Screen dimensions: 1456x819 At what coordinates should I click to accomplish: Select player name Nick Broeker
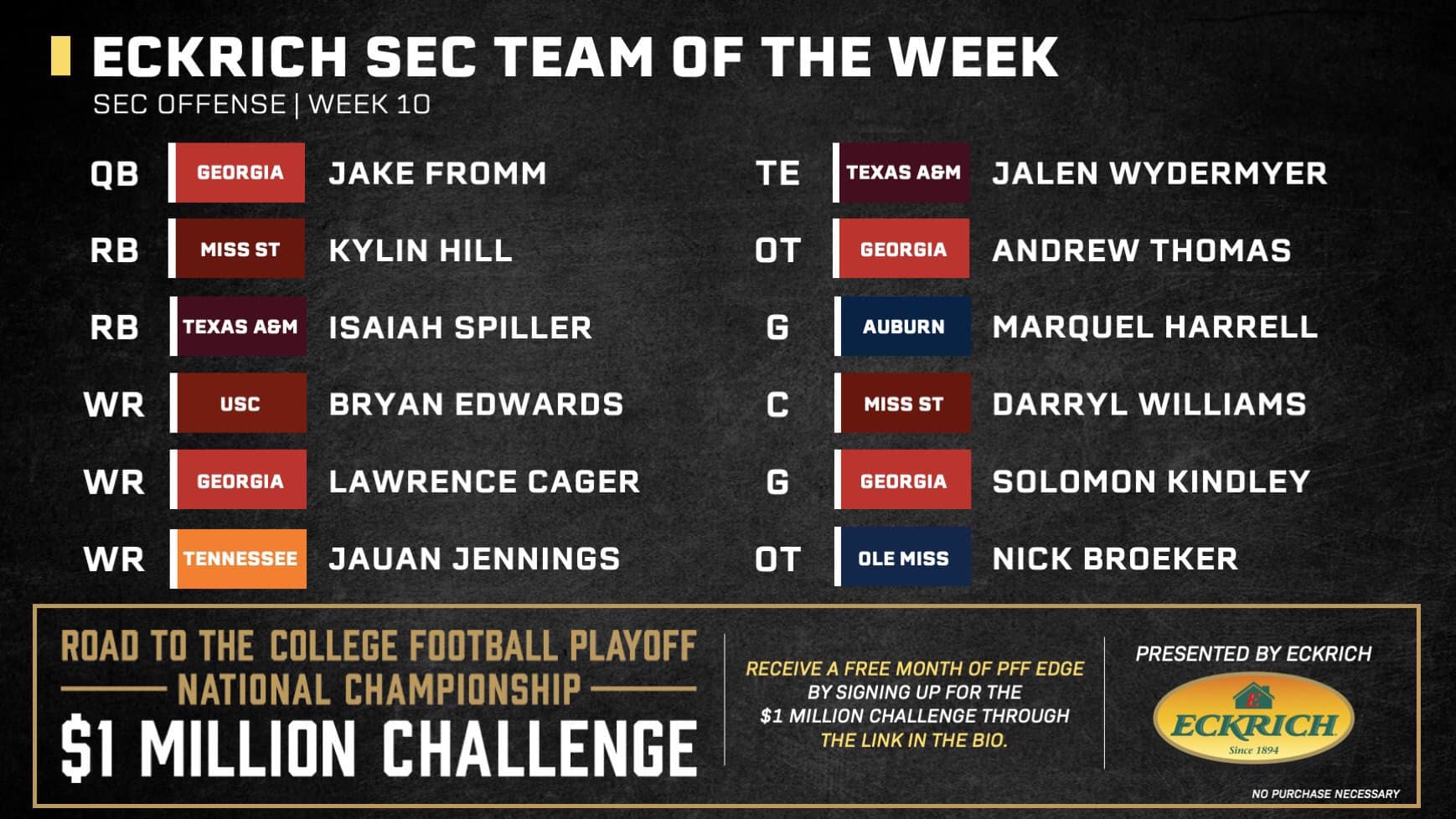pyautogui.click(x=1115, y=559)
